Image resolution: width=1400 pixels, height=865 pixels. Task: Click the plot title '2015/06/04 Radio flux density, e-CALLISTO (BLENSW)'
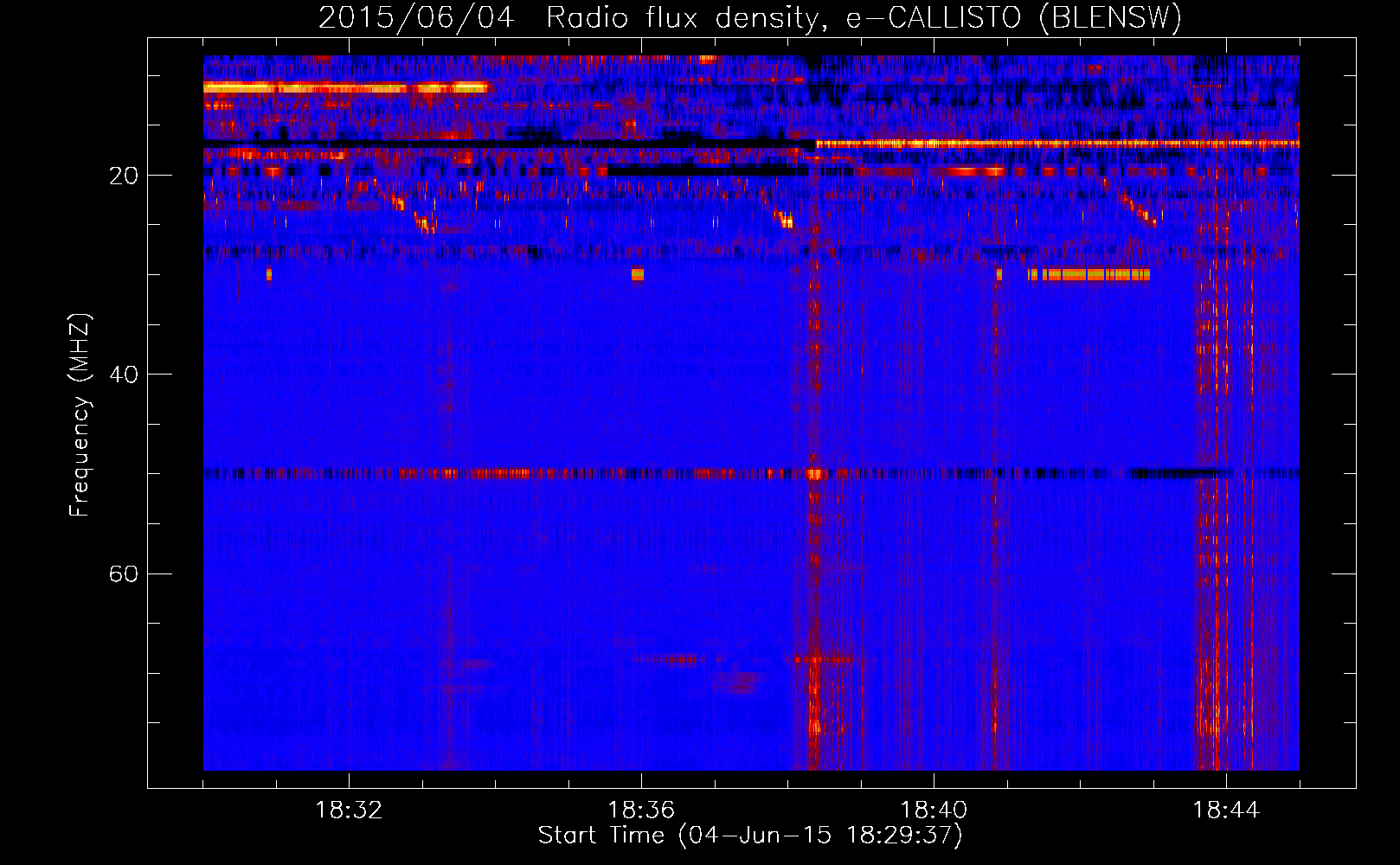(x=750, y=18)
